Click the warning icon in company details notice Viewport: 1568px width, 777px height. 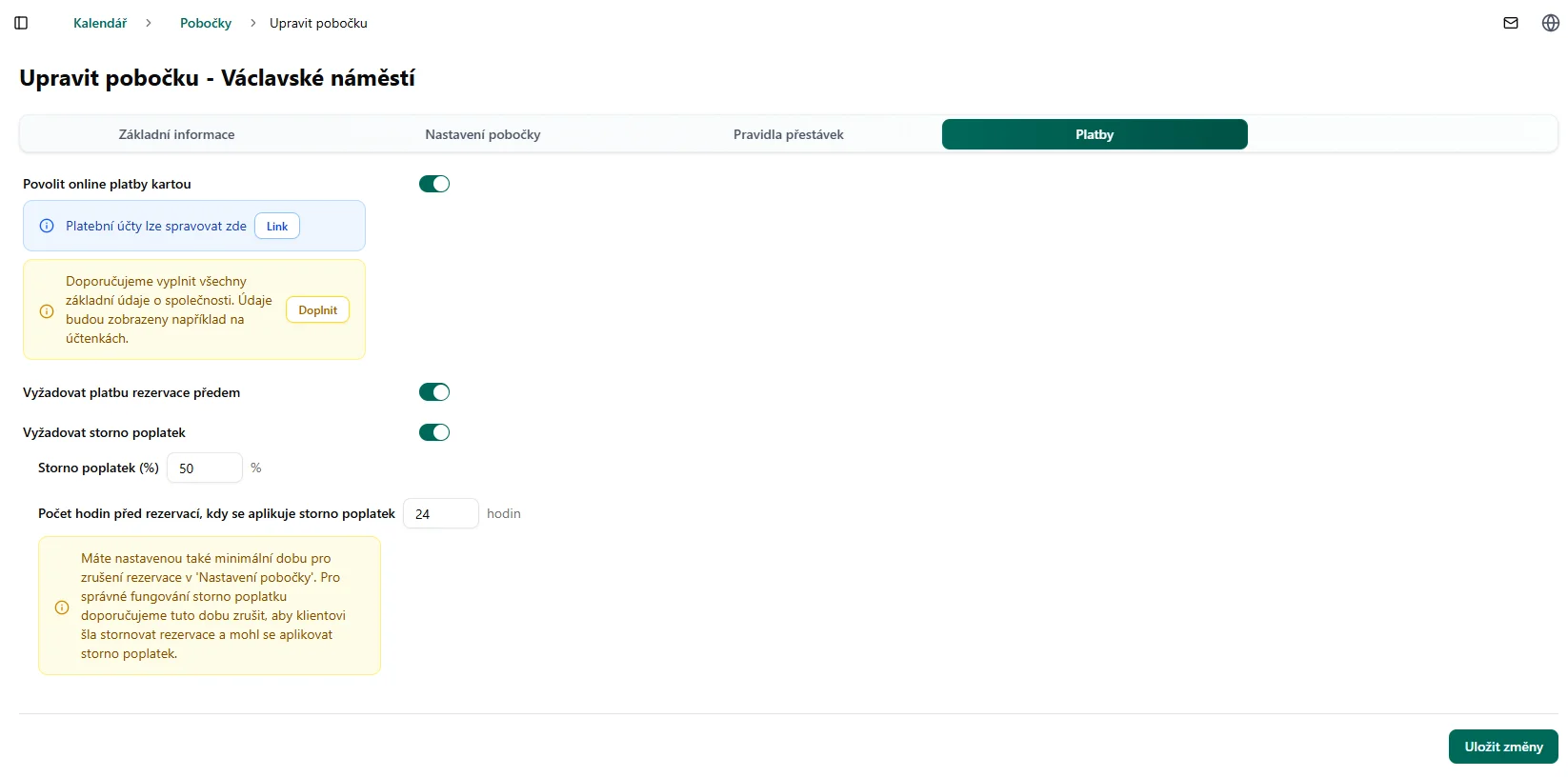47,310
